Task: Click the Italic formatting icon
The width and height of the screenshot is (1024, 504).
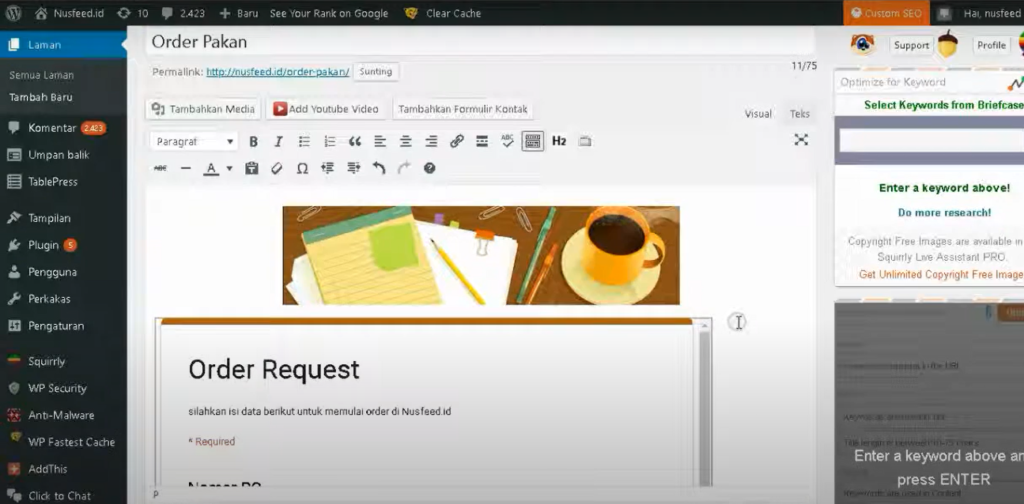Action: pos(278,142)
